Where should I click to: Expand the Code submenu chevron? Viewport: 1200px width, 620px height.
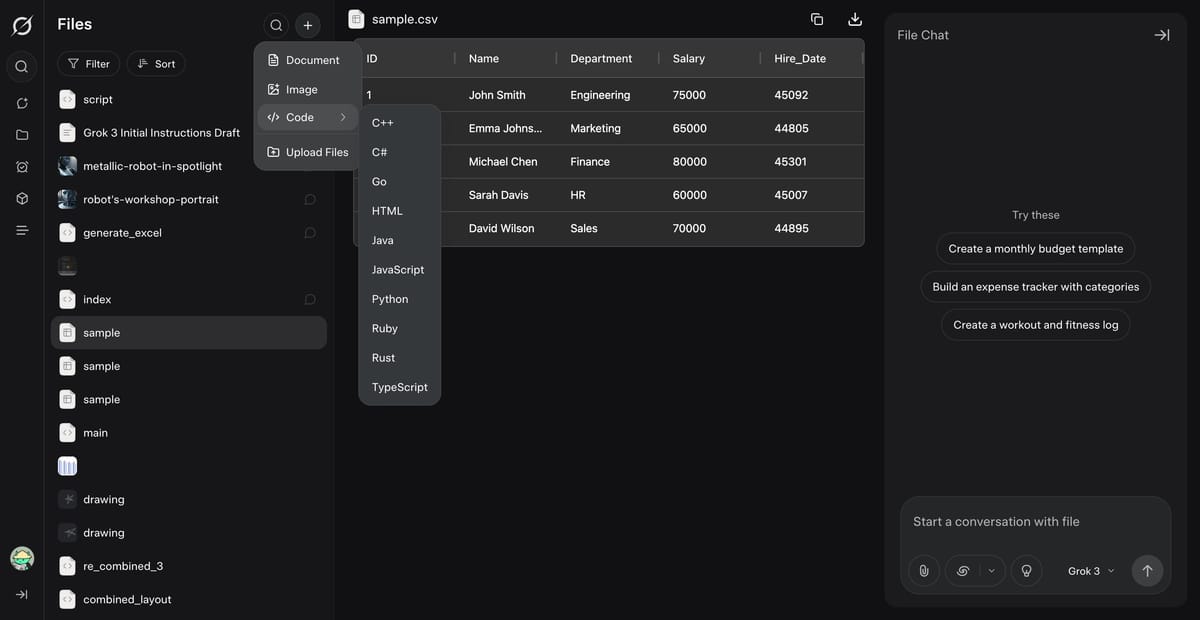tap(343, 117)
